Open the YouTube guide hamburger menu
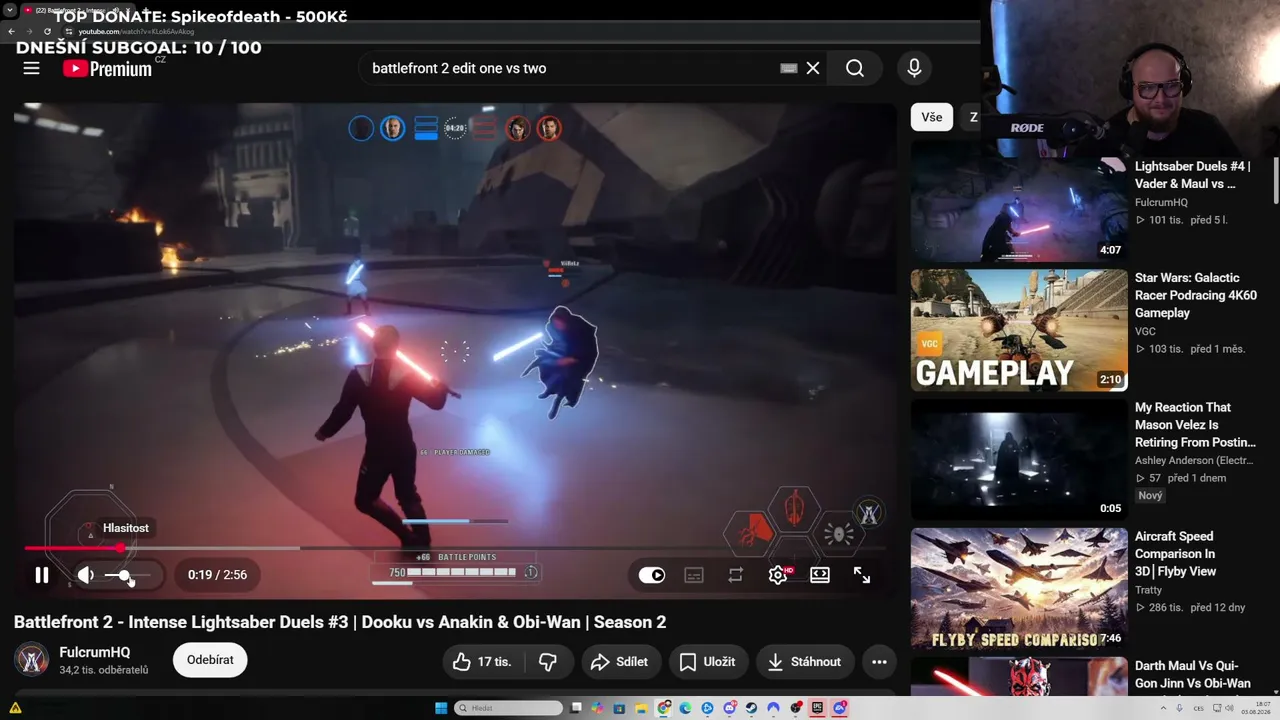1280x720 pixels. click(x=31, y=68)
